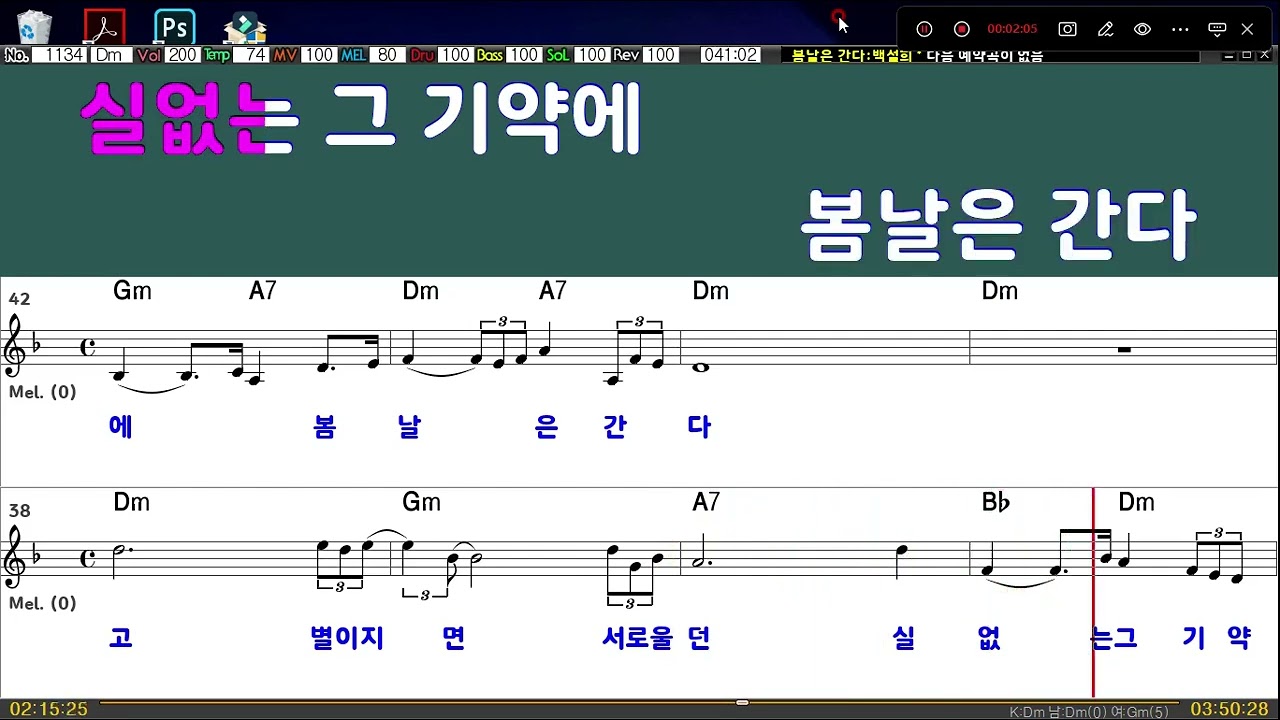Image resolution: width=1280 pixels, height=720 pixels.
Task: Click the lyric 서로울 던
Action: click(x=656, y=638)
